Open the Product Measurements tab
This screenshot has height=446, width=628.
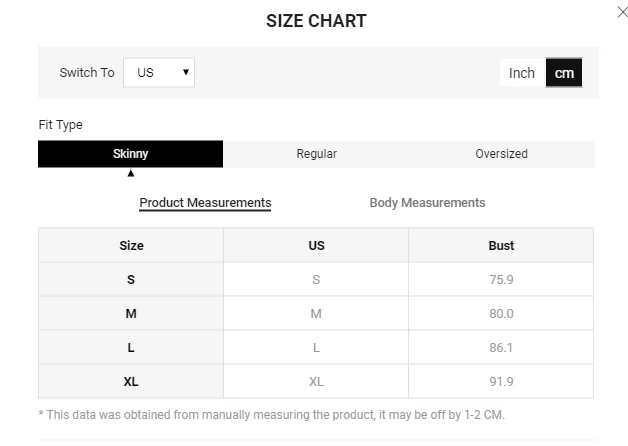[205, 203]
